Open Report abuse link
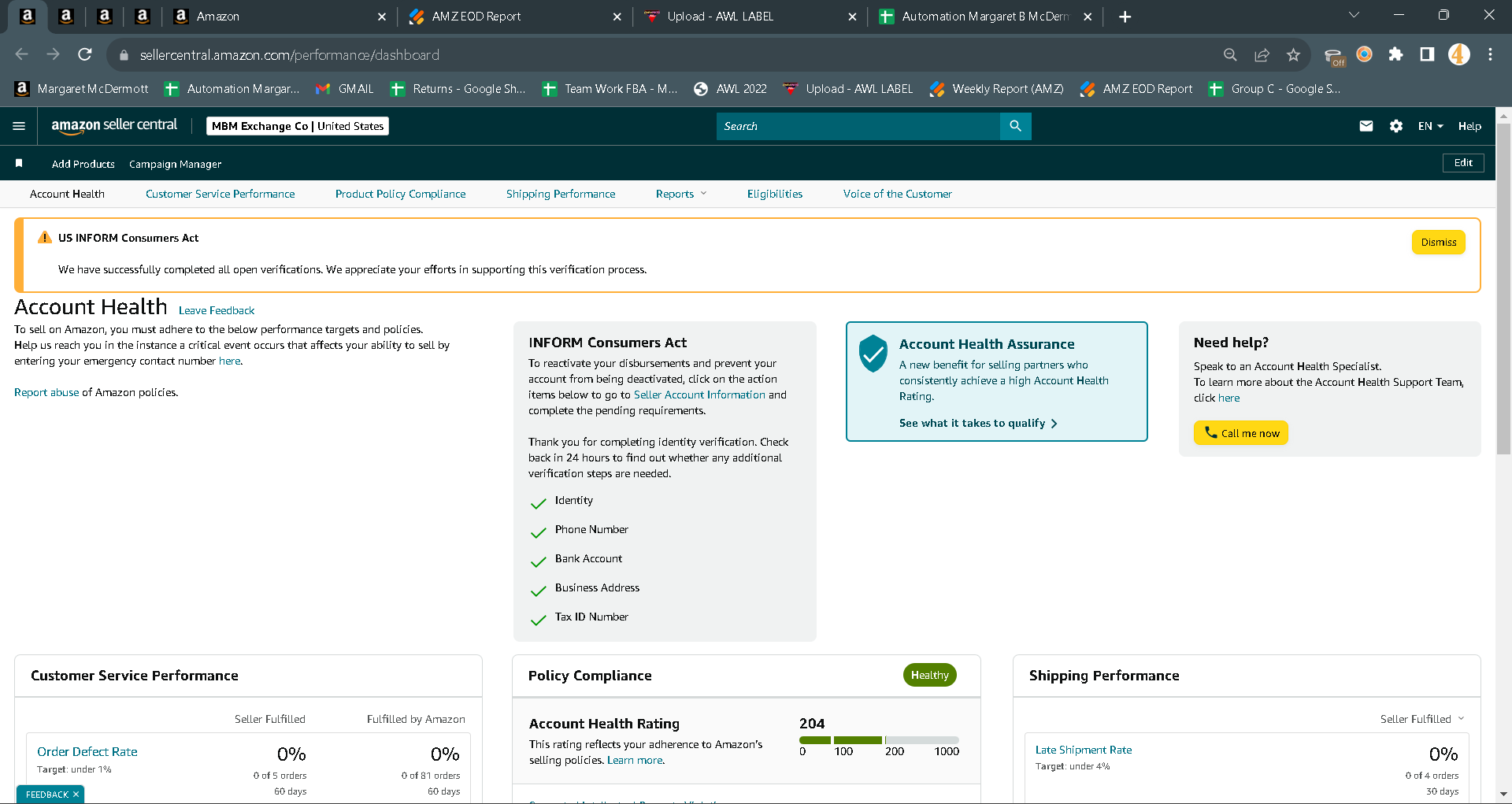 [46, 392]
